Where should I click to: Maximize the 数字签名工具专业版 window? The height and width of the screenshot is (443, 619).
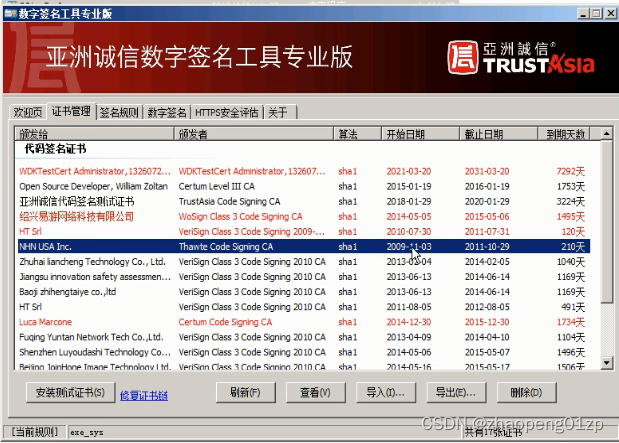596,14
